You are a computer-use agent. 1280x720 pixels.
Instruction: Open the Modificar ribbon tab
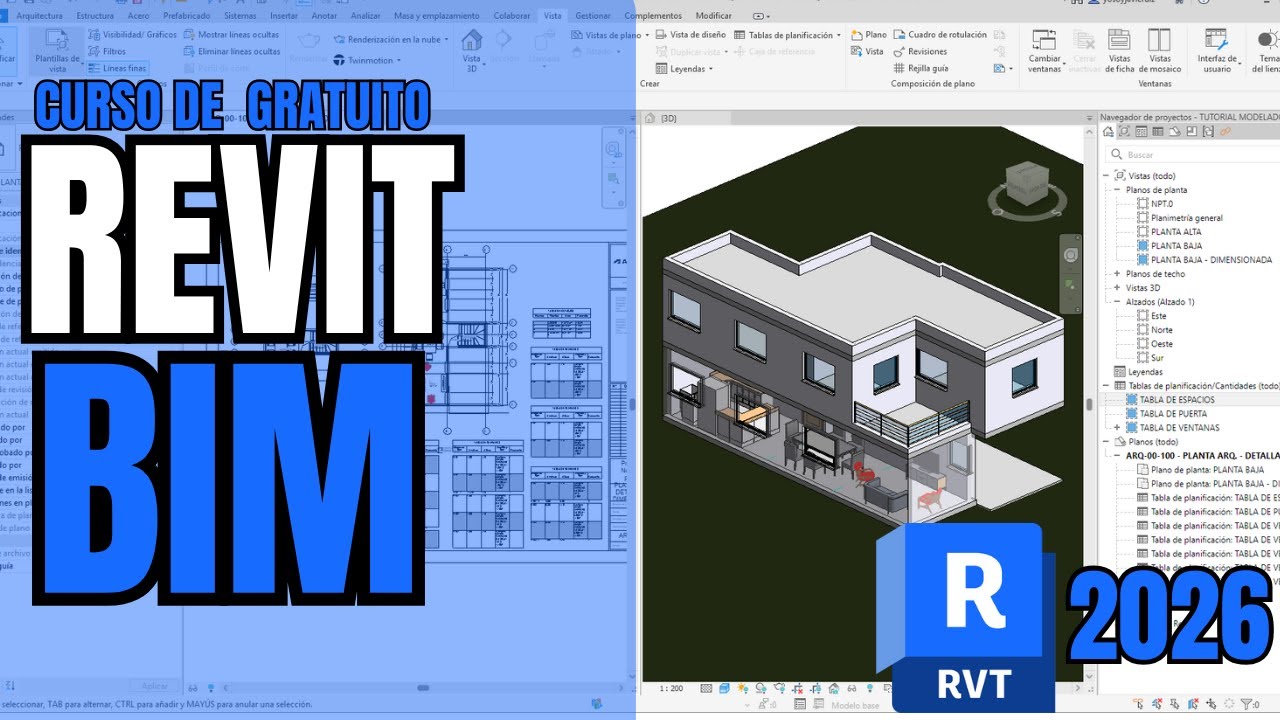[x=713, y=16]
